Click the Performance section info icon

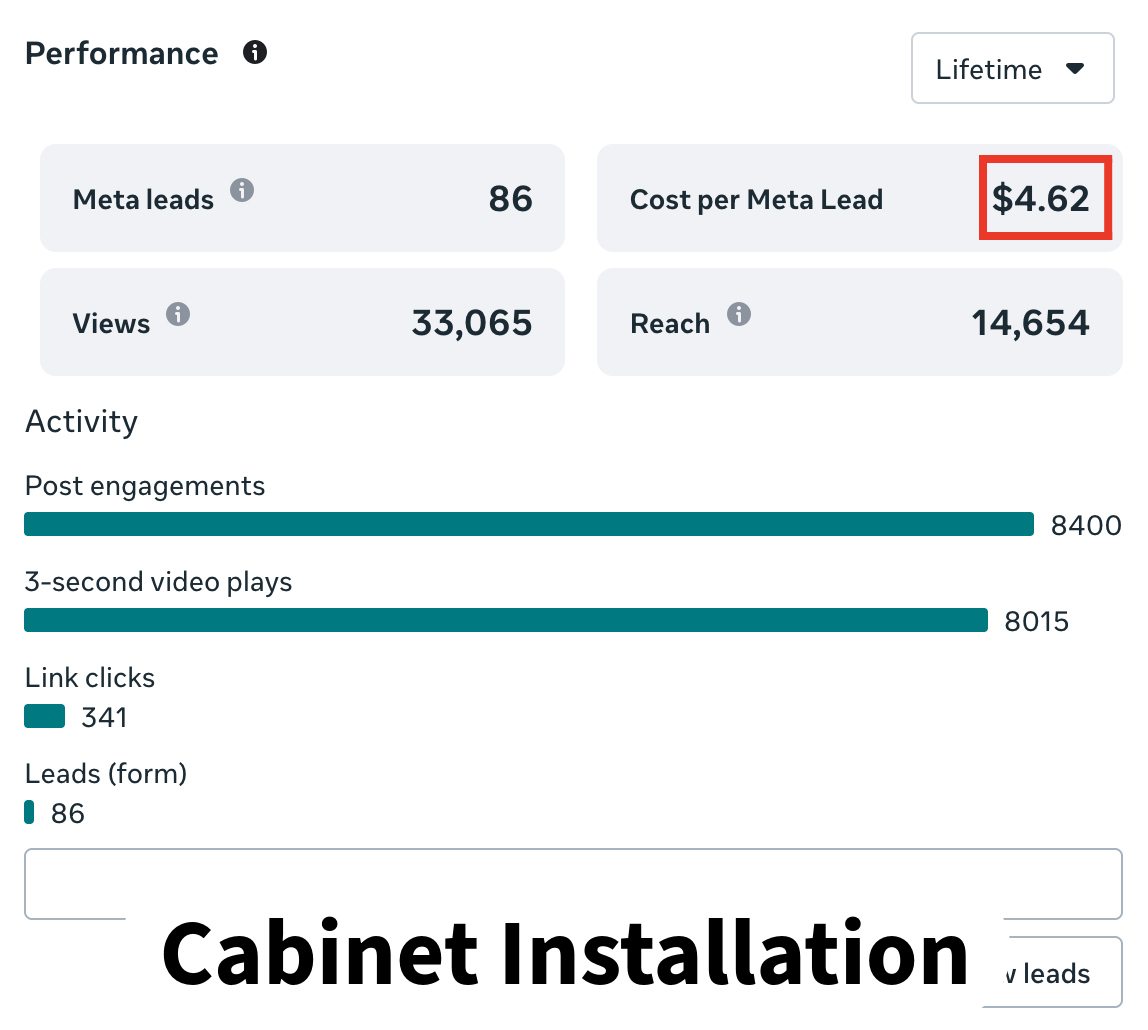click(x=255, y=53)
